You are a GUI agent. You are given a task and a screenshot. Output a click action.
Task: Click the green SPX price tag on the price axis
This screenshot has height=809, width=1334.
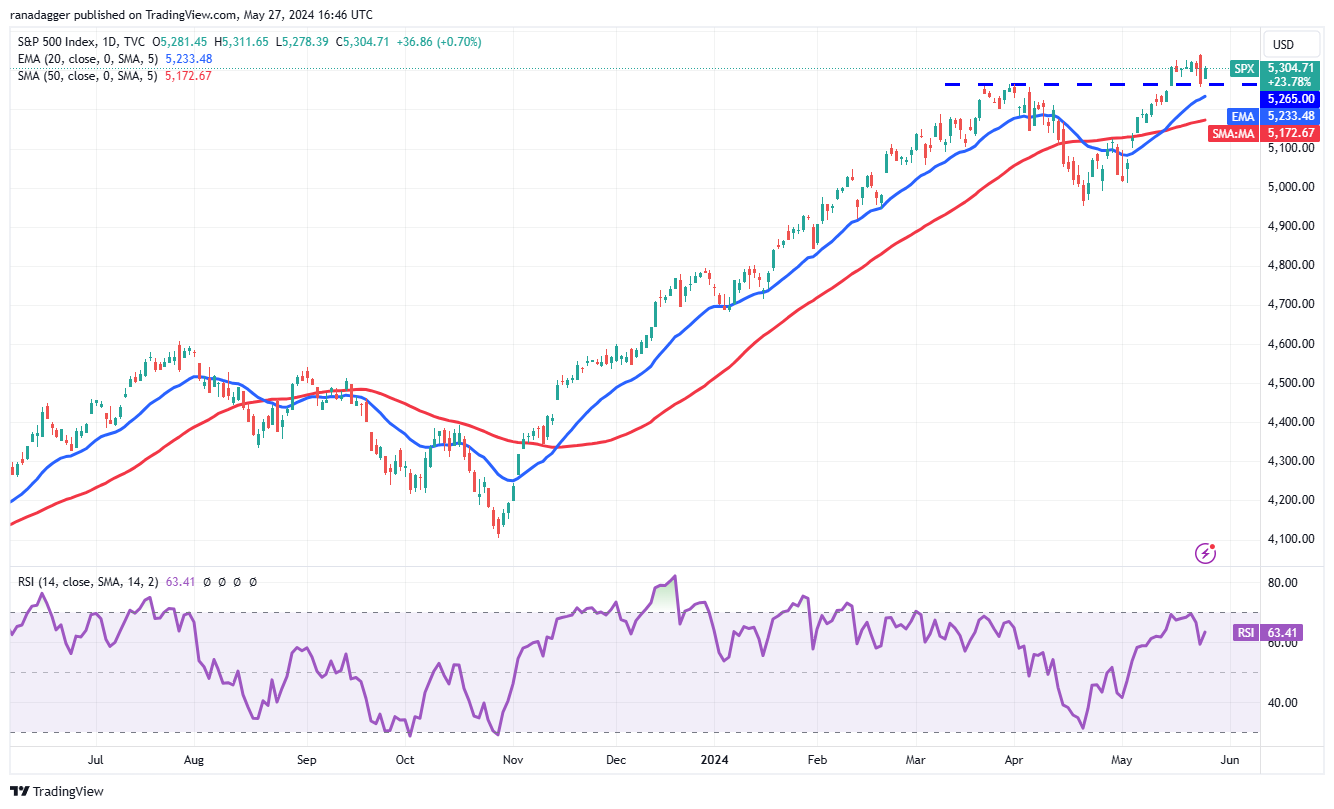1244,68
